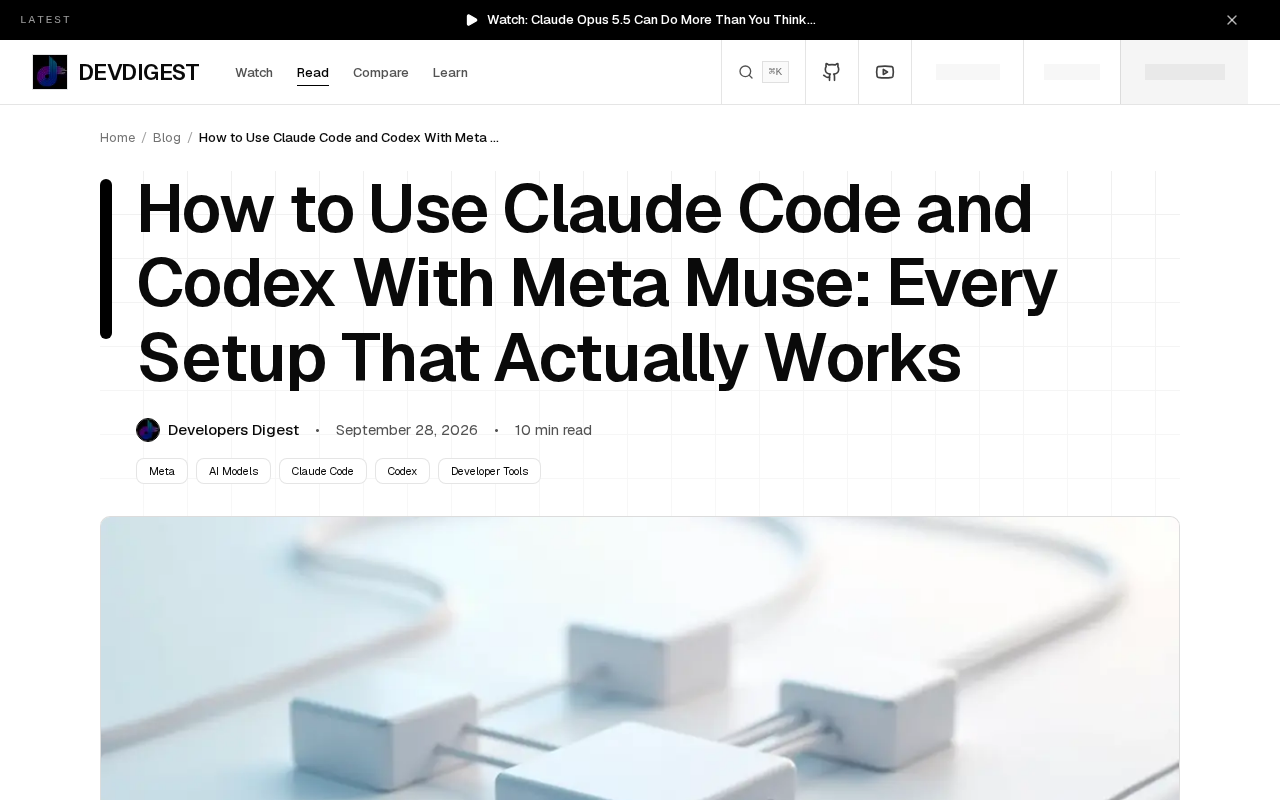Click the 'LATEST' banner label
This screenshot has height=800, width=1280.
46,20
